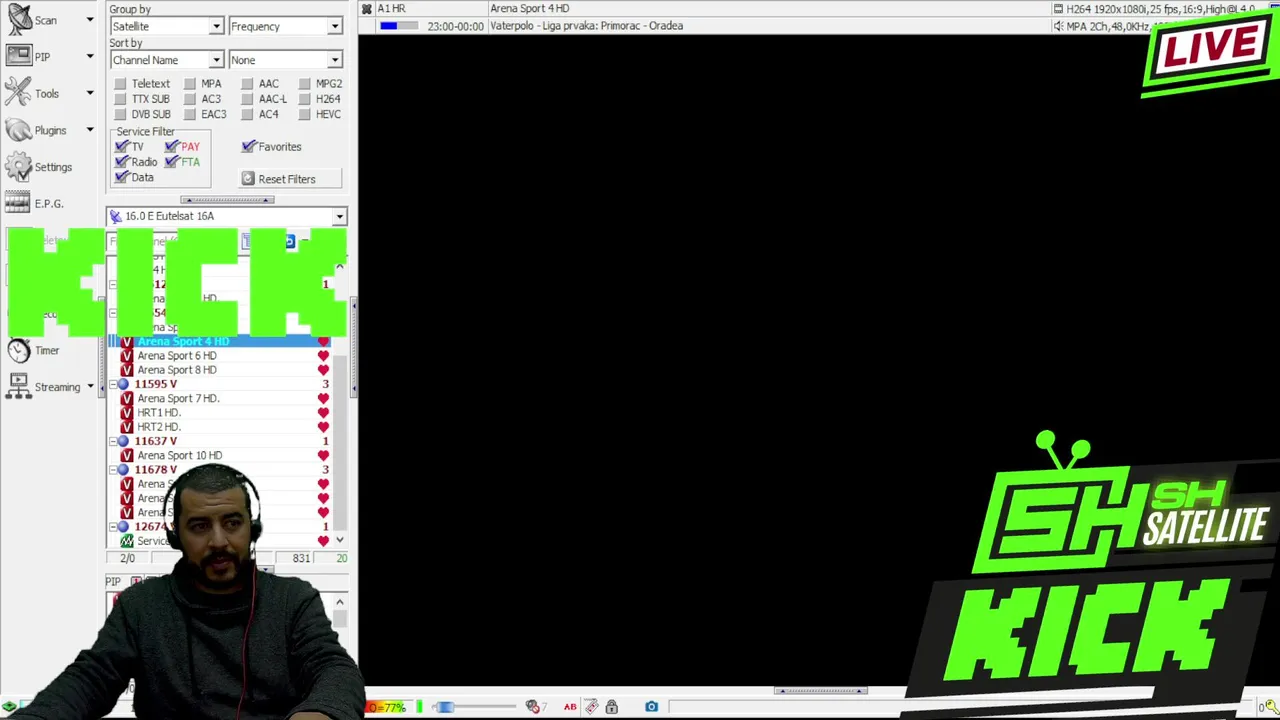The width and height of the screenshot is (1280, 720).
Task: Click the heart beside Arena Sport 8 HD
Action: tap(323, 370)
